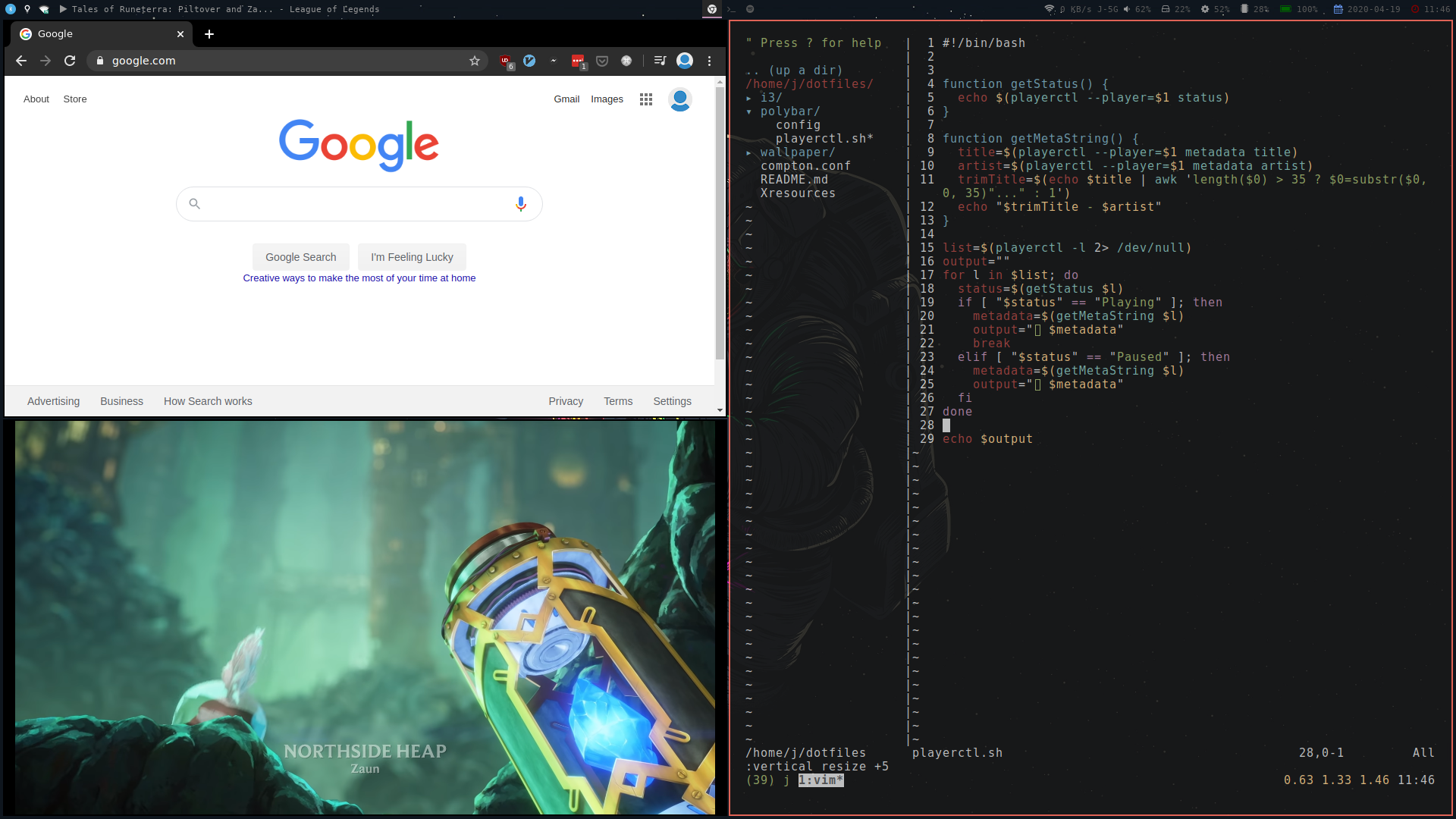This screenshot has height=819, width=1456.
Task: Click the Google search input field
Action: point(356,204)
